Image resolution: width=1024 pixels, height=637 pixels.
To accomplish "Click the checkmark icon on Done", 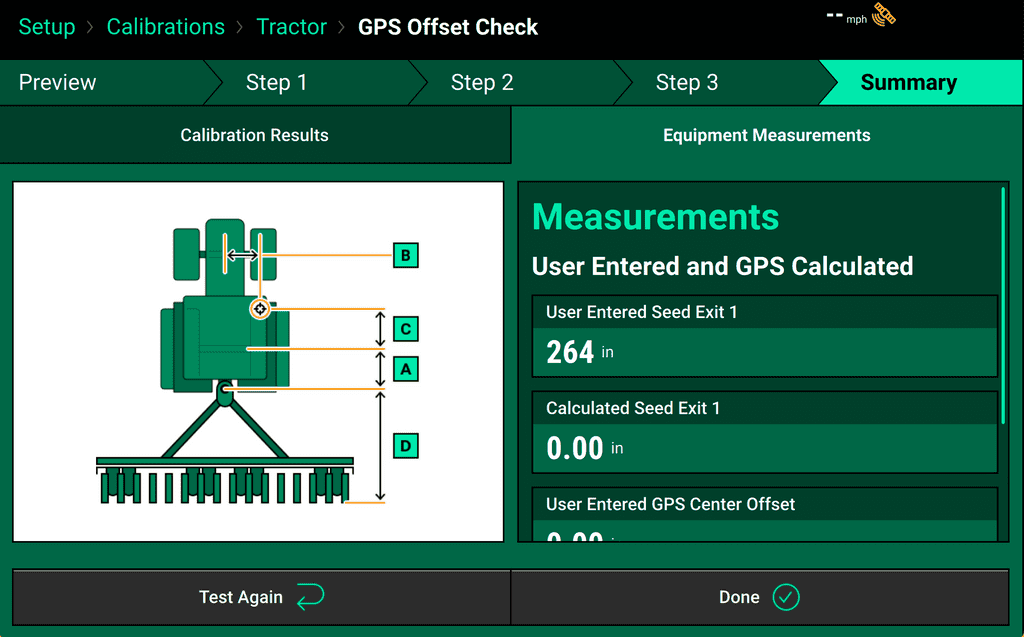I will [786, 597].
